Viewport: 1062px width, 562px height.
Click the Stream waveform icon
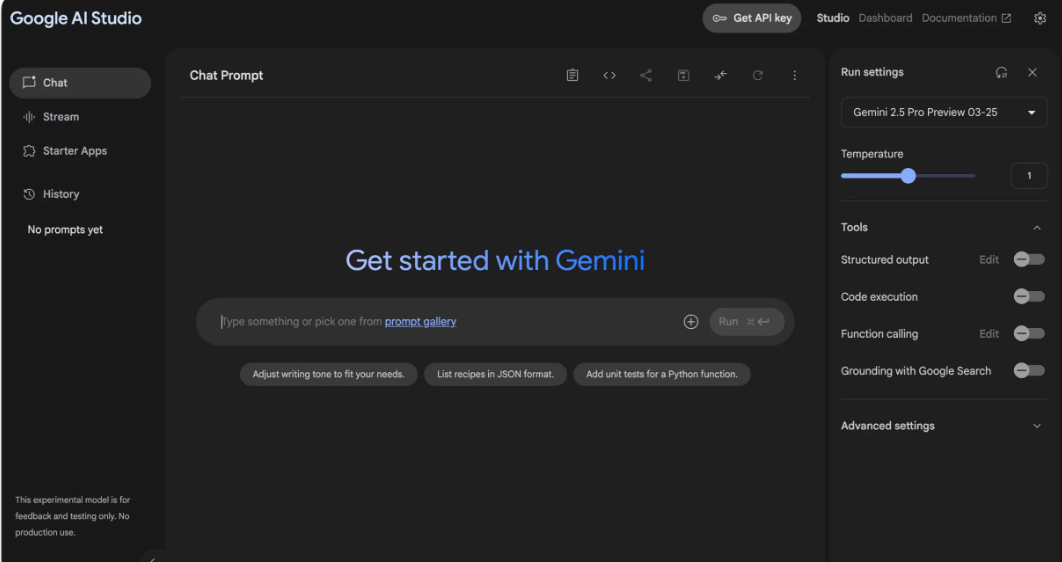pyautogui.click(x=28, y=116)
